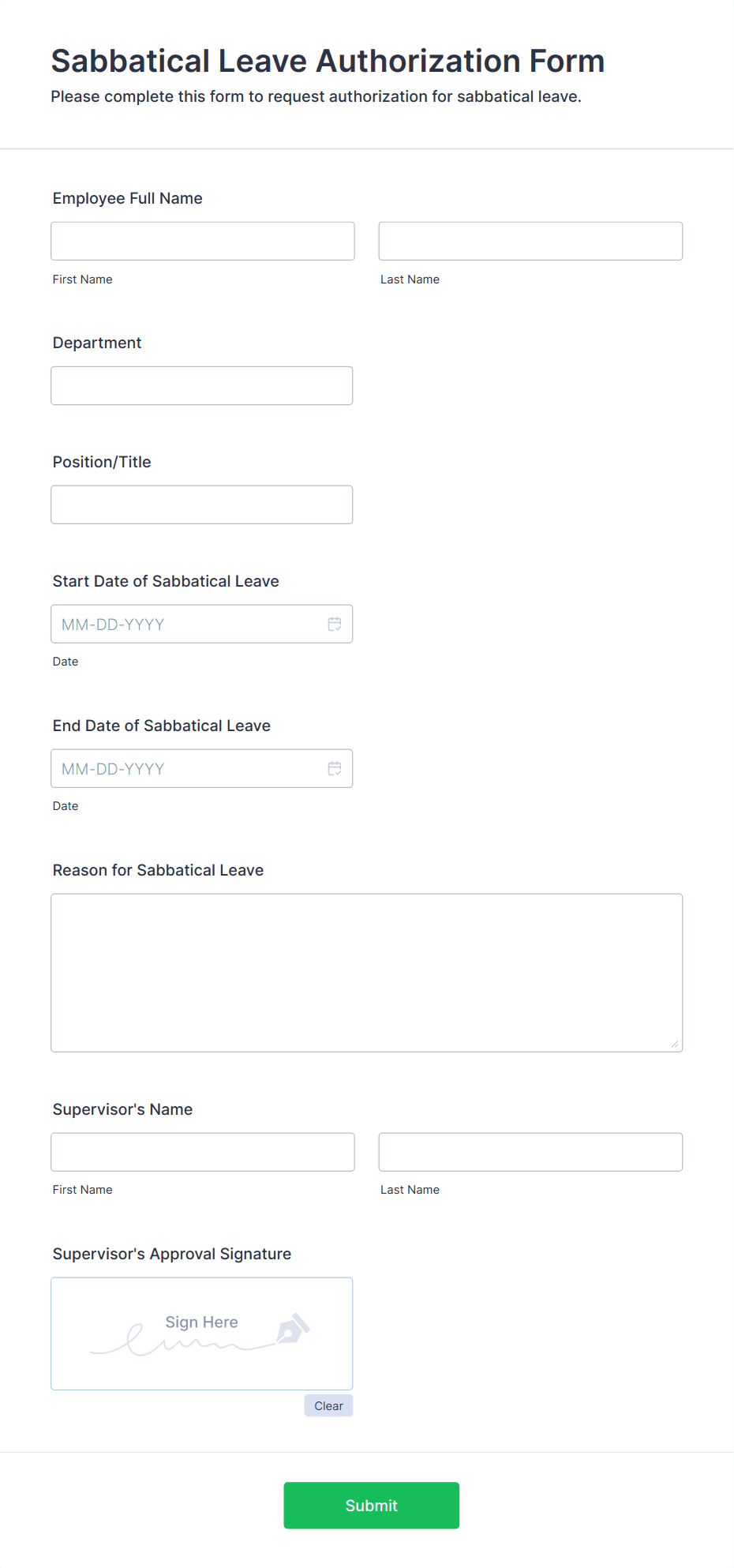Focus the employee First Name field

pos(203,241)
